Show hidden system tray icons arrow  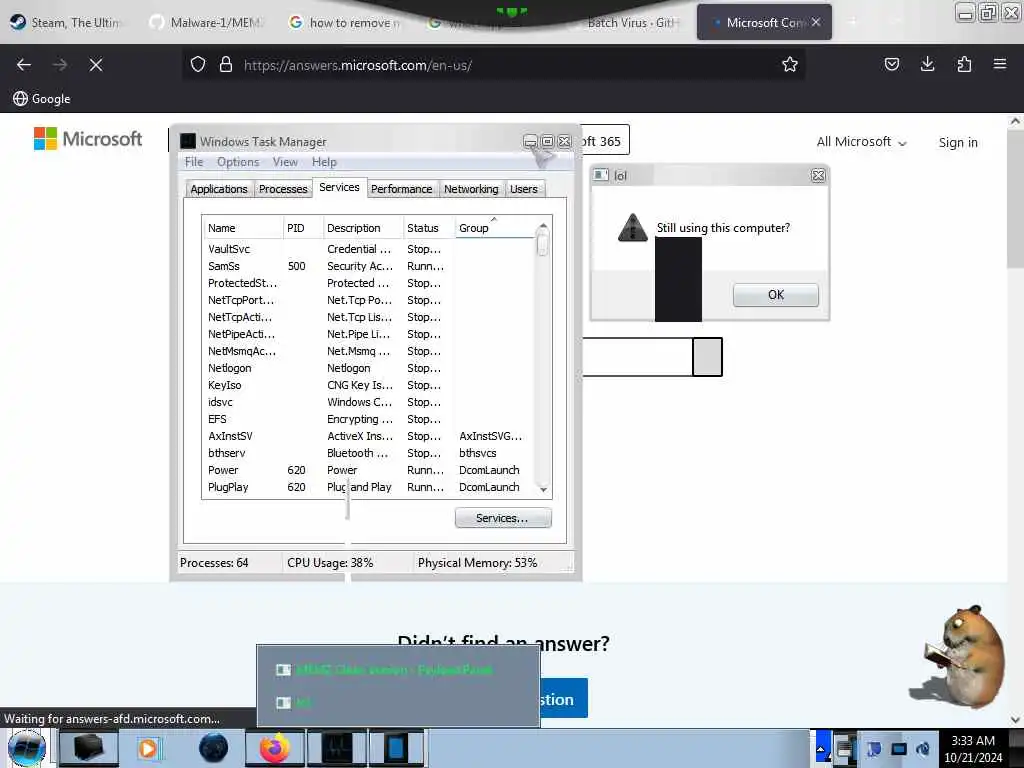822,749
